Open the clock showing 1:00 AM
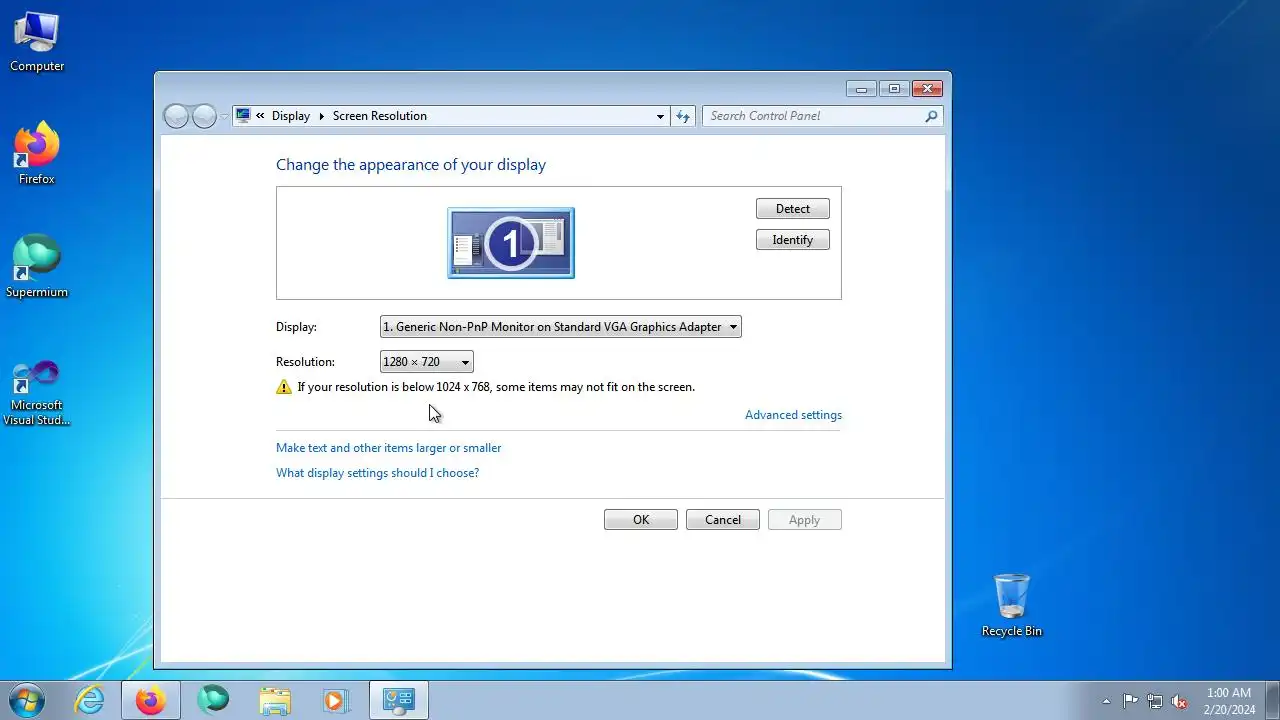Screen dimensions: 1280x720 tap(1229, 701)
